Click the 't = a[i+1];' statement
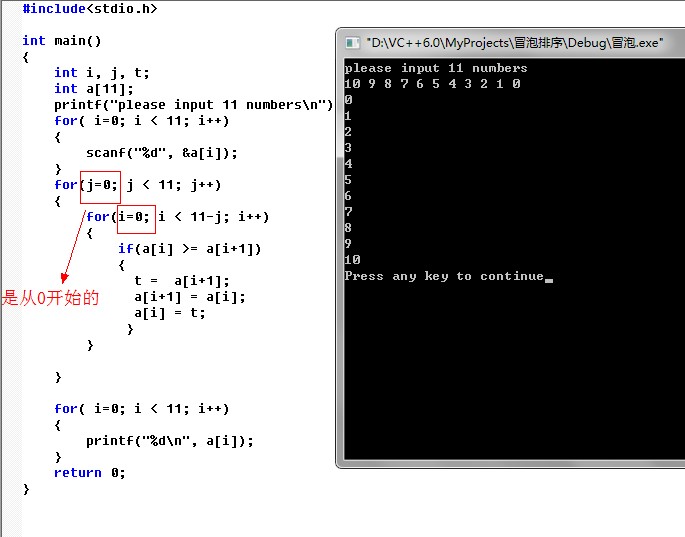 click(182, 281)
